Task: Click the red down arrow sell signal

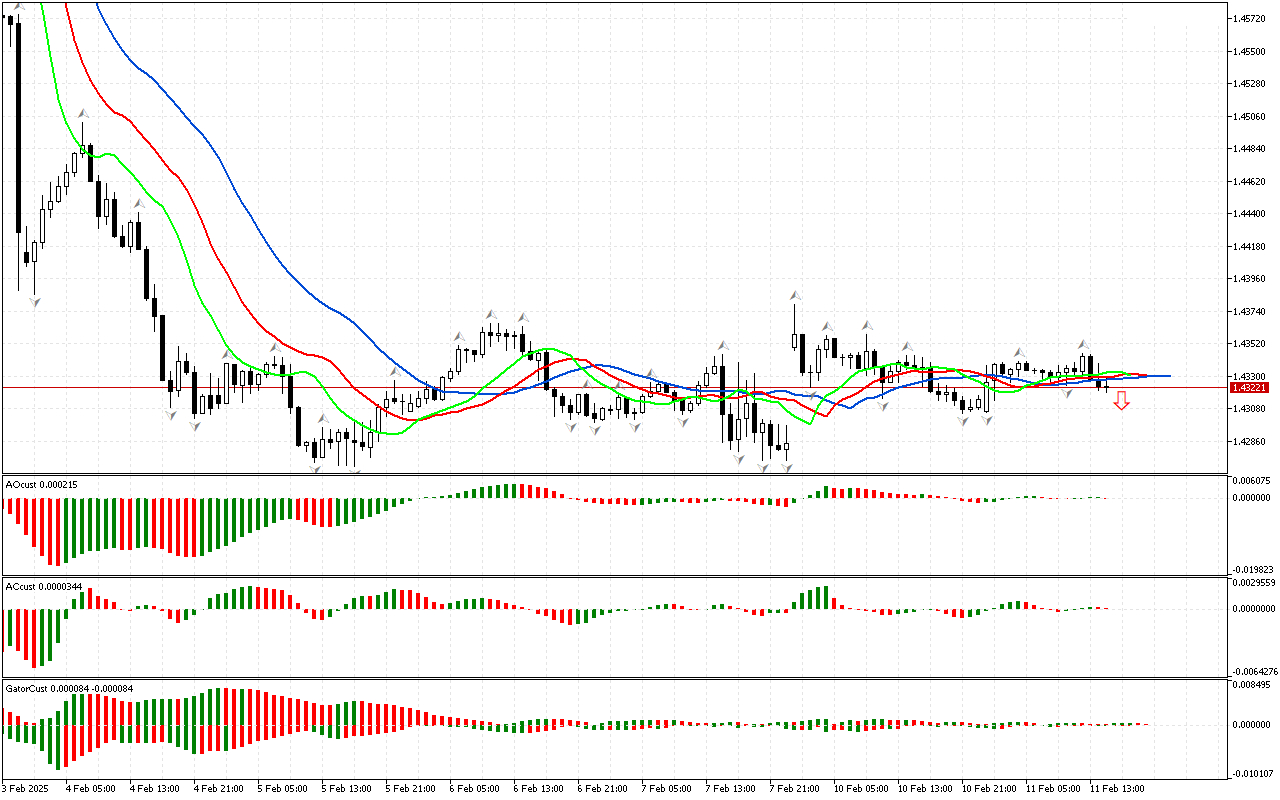Action: tap(1122, 401)
